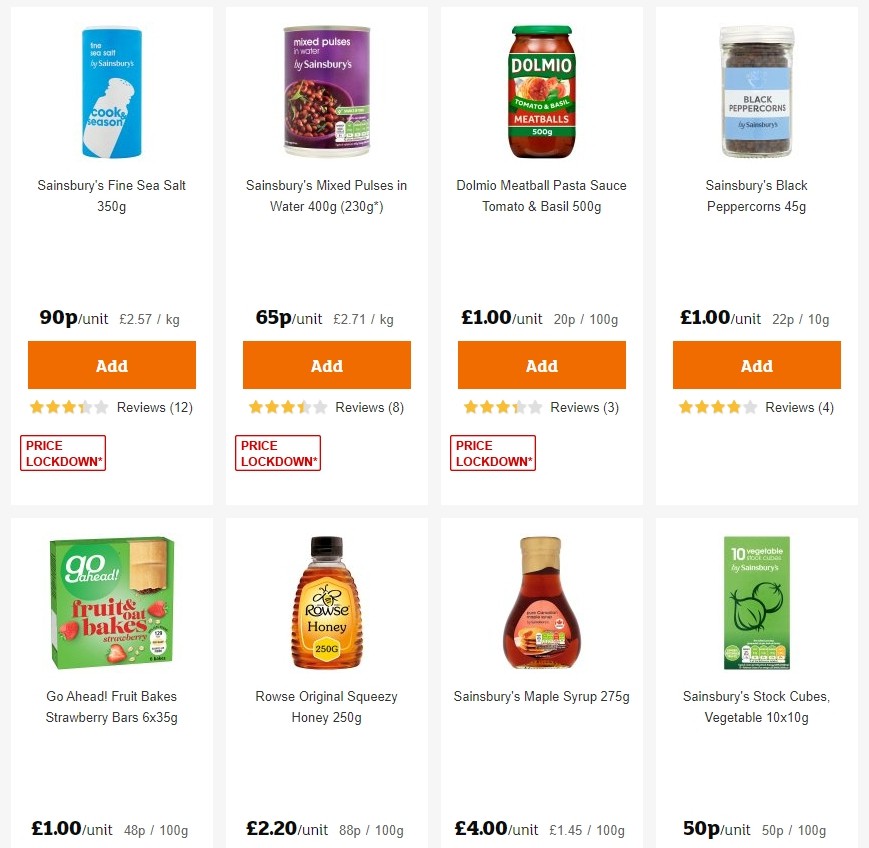This screenshot has height=848, width=869.
Task: Click the Sainsbury's Fine Sea Salt product image
Action: pos(111,90)
